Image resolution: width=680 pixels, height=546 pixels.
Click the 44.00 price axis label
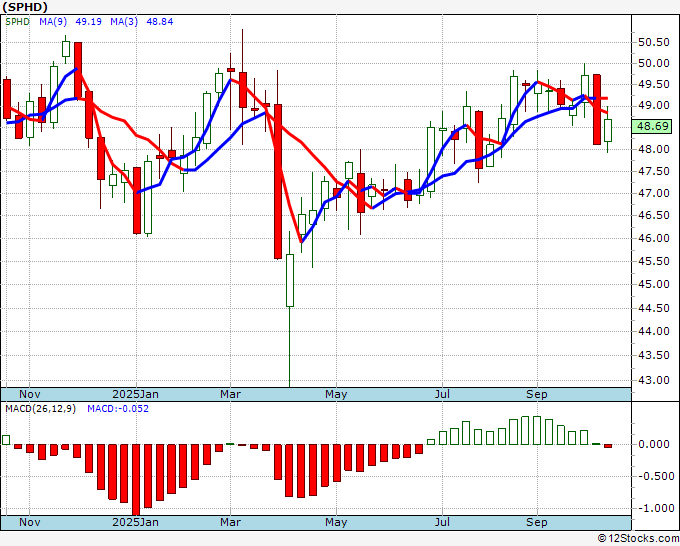click(x=654, y=331)
